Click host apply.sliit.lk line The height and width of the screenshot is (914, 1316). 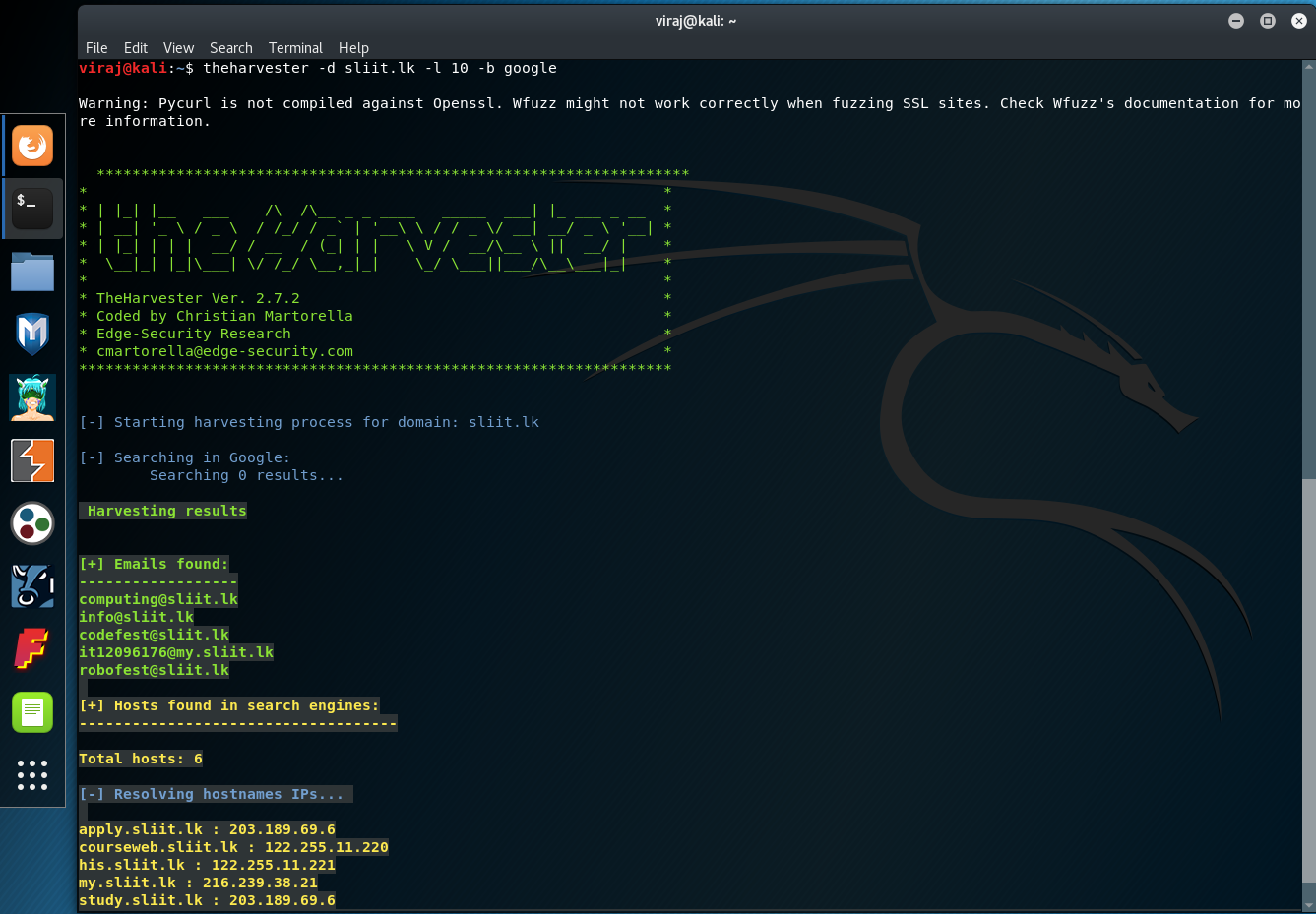(207, 829)
